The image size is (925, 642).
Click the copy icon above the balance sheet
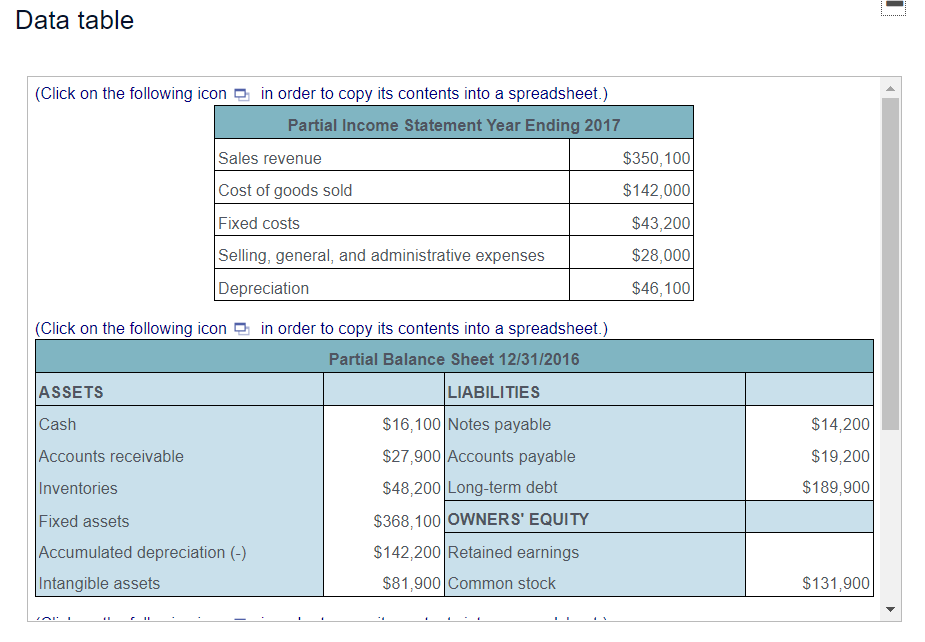(240, 328)
